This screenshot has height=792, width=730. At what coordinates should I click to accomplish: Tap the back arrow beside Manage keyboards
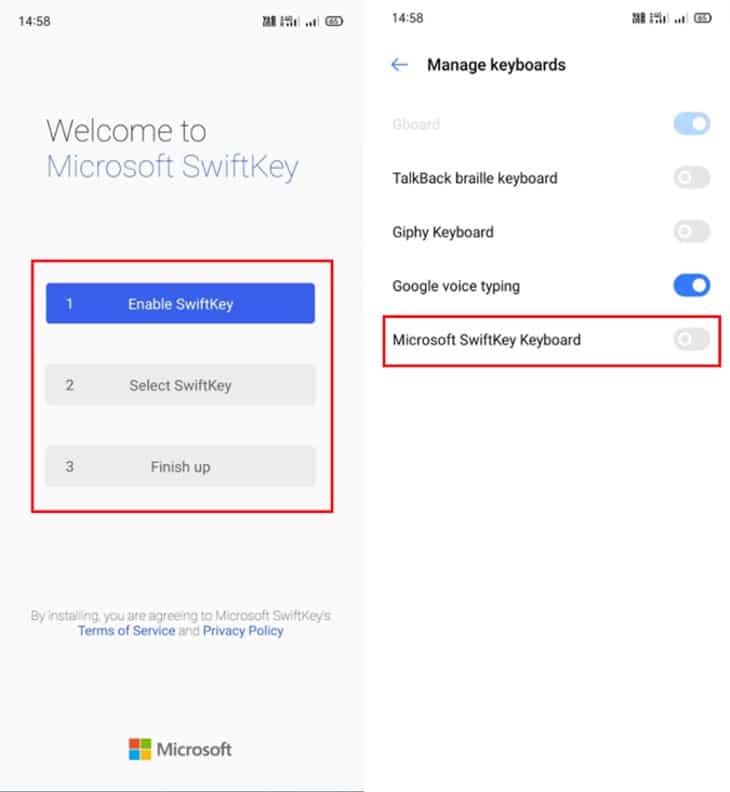tap(399, 65)
